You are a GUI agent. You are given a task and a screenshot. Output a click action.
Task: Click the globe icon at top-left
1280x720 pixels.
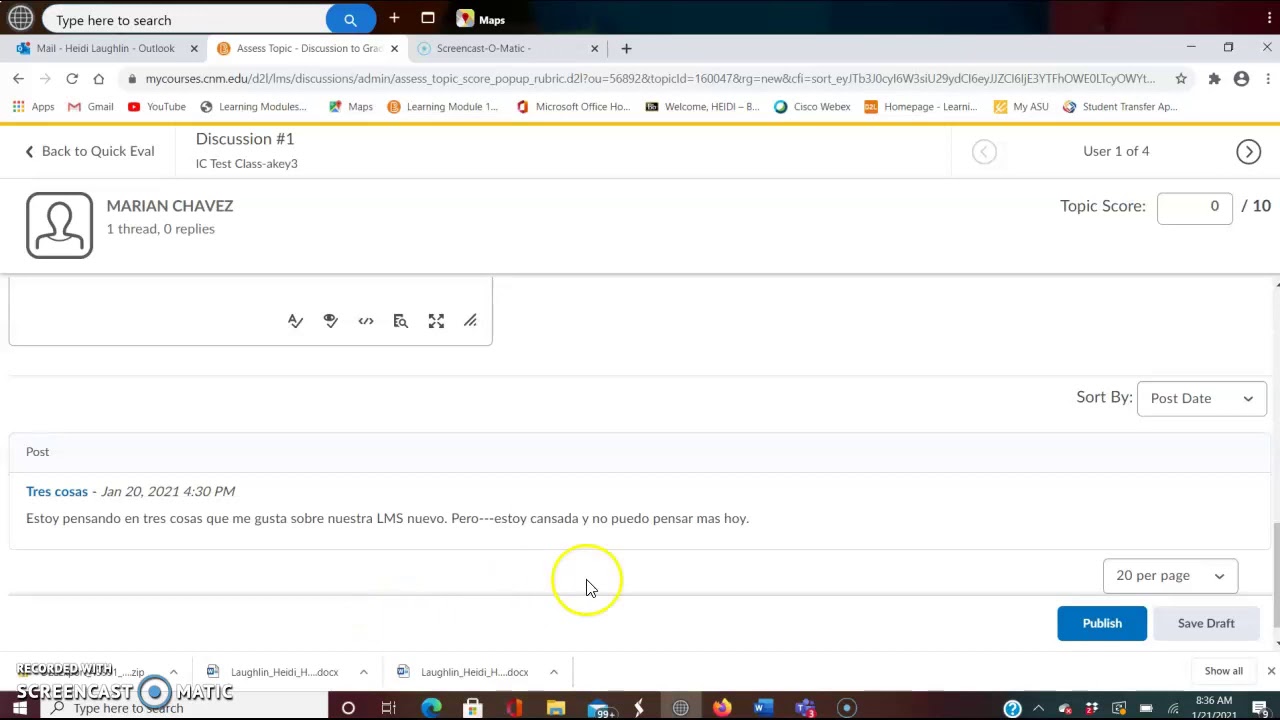20,19
